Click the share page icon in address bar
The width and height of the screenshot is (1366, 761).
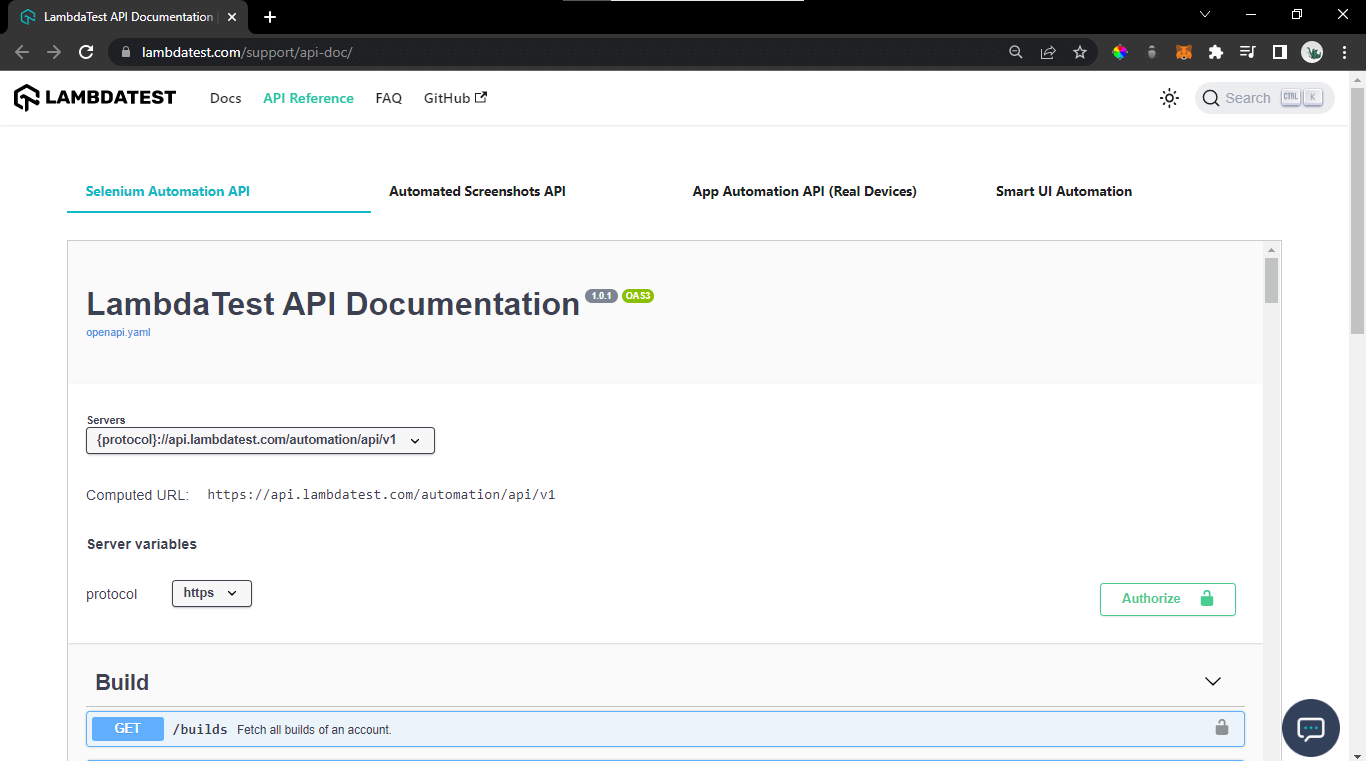[1048, 52]
